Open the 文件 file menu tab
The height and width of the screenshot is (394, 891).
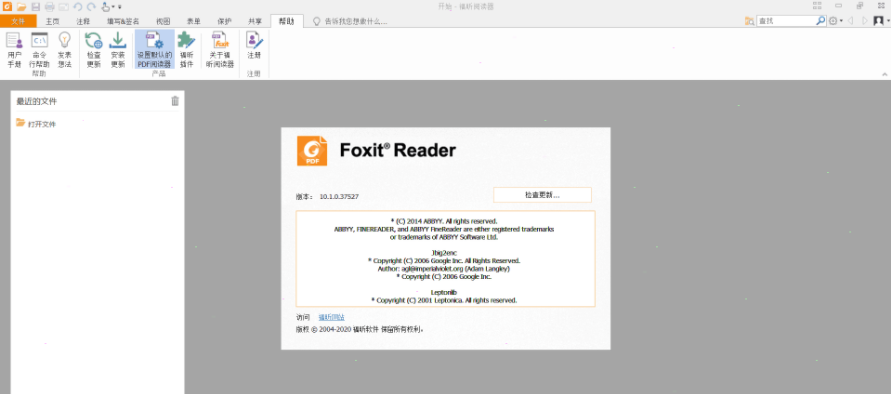(18, 22)
